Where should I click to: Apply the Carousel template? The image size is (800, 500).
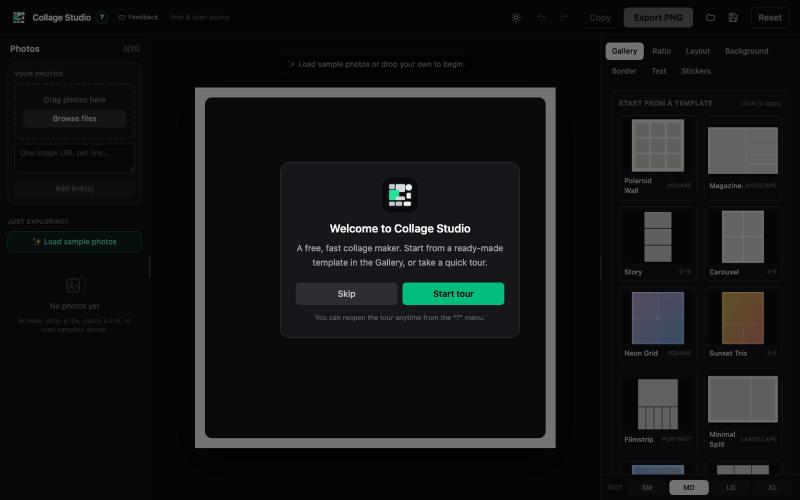pos(743,243)
